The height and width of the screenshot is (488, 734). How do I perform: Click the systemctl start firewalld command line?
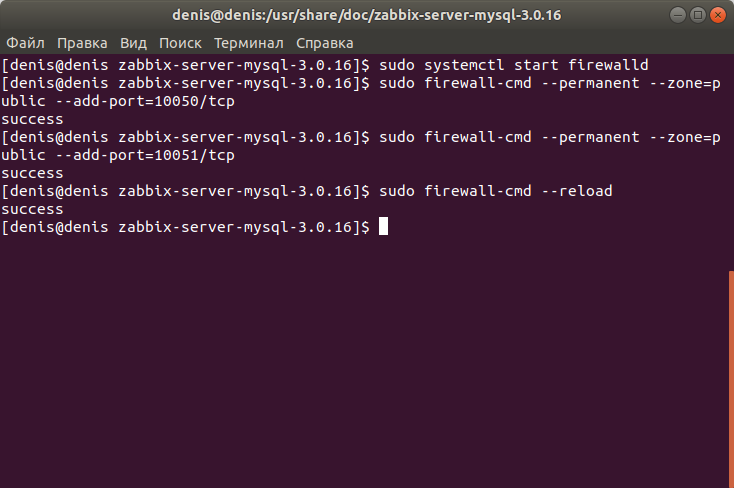[x=514, y=65]
